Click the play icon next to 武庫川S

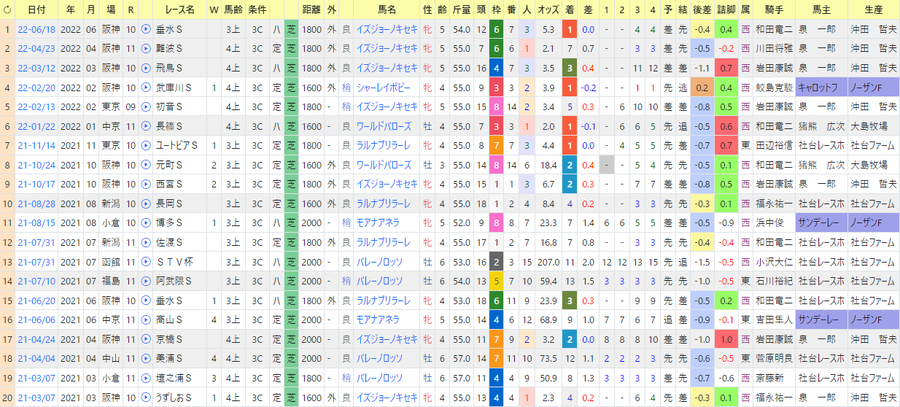click(145, 88)
